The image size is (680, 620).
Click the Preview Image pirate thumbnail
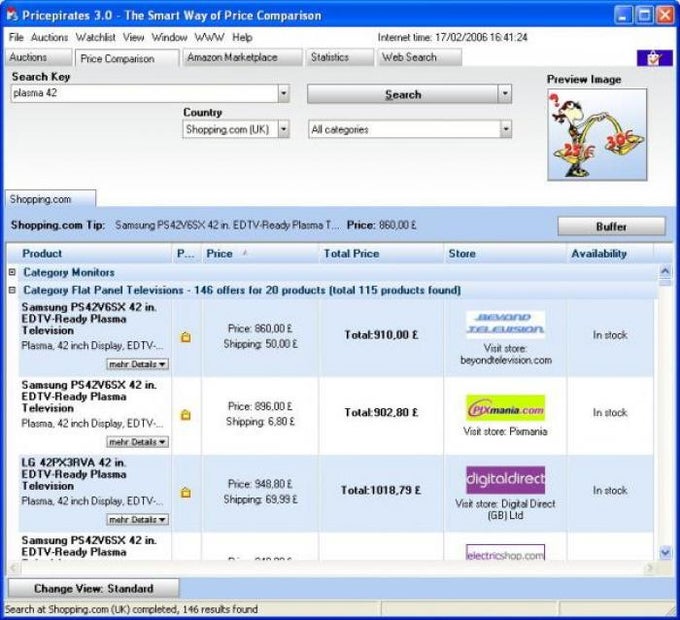tap(597, 134)
